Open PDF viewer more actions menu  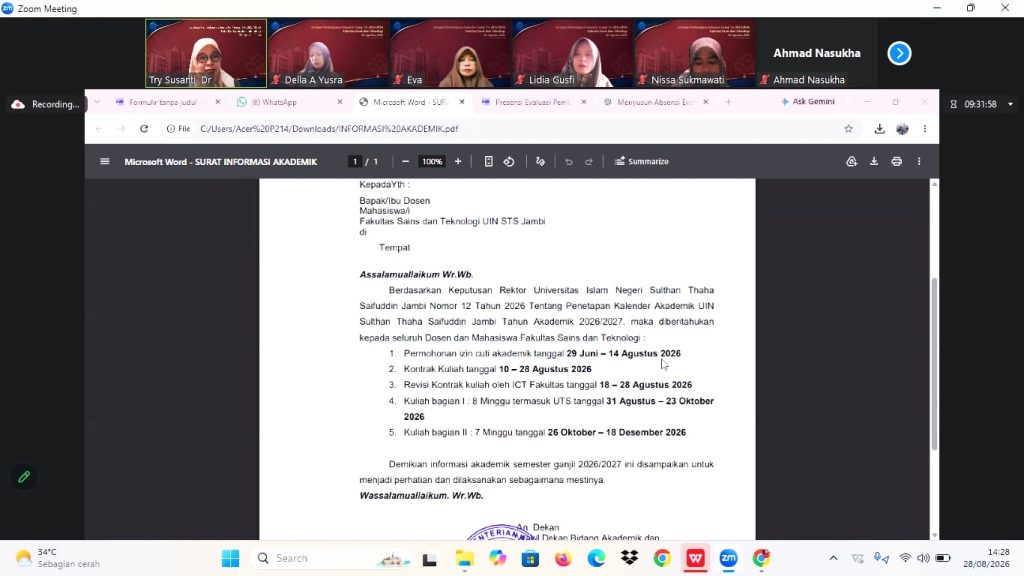pyautogui.click(x=919, y=161)
